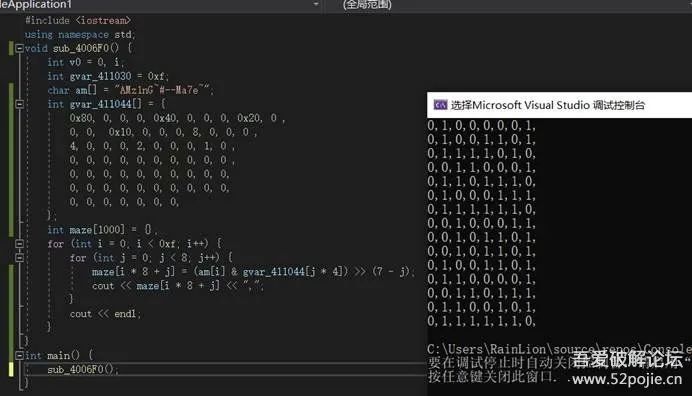Click console output row '0, 1, 0, 0, 0, 1, 1, 1,'
Screen dimensions: 692x396
click(x=481, y=195)
